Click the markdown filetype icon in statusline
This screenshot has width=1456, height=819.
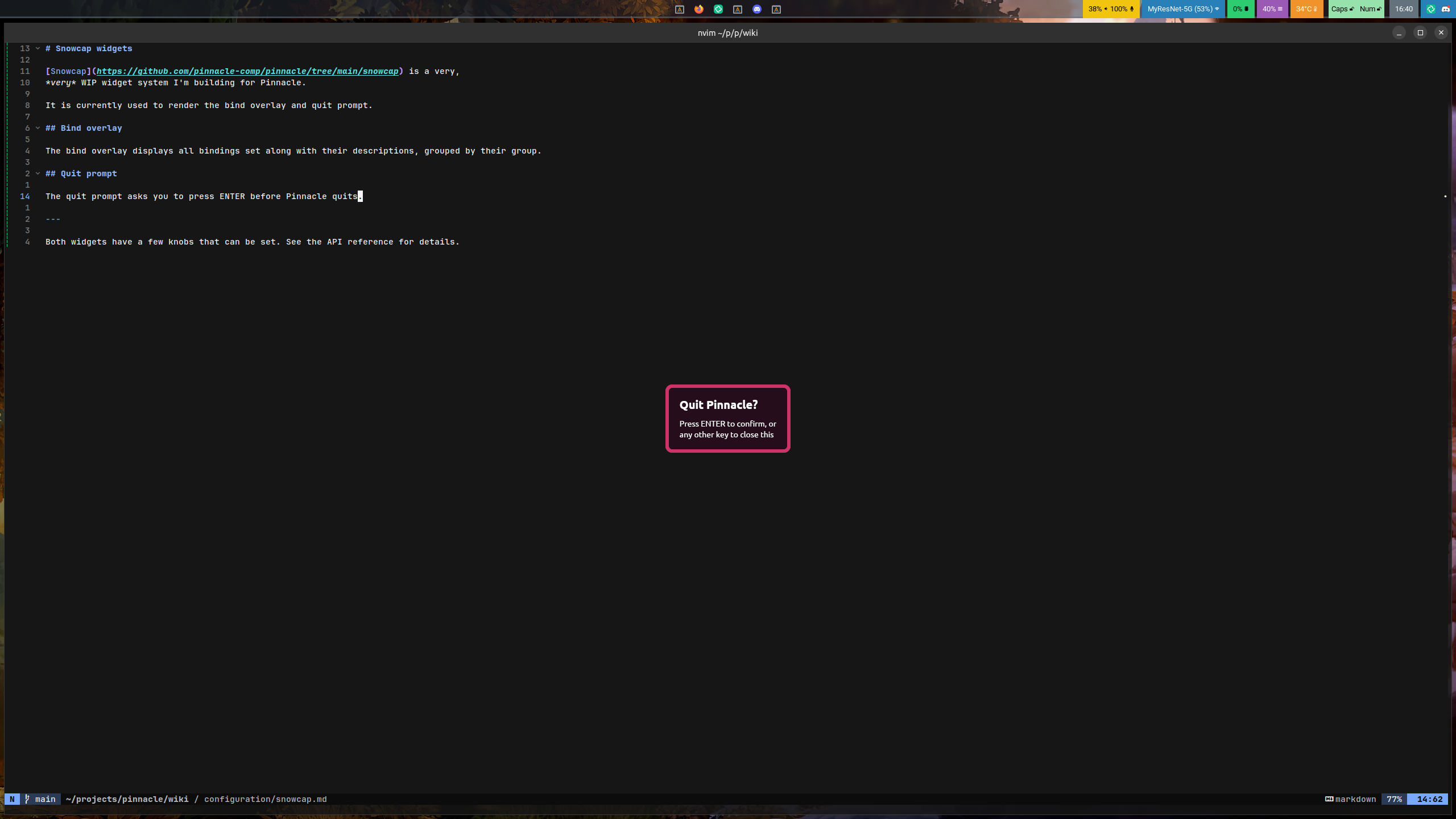coord(1329,799)
